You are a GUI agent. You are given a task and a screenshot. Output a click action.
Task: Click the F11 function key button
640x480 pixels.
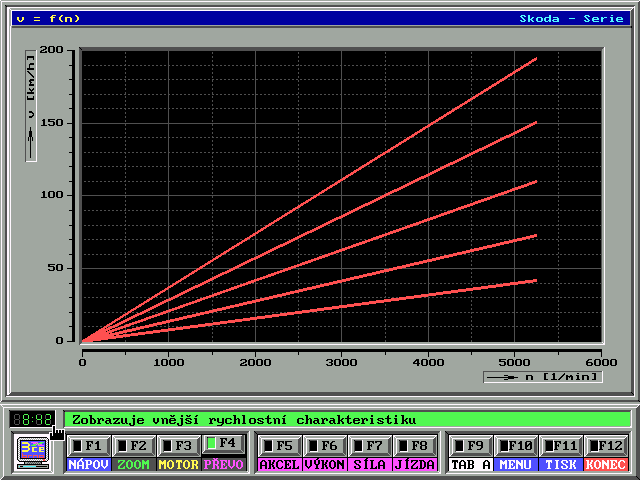(560, 446)
